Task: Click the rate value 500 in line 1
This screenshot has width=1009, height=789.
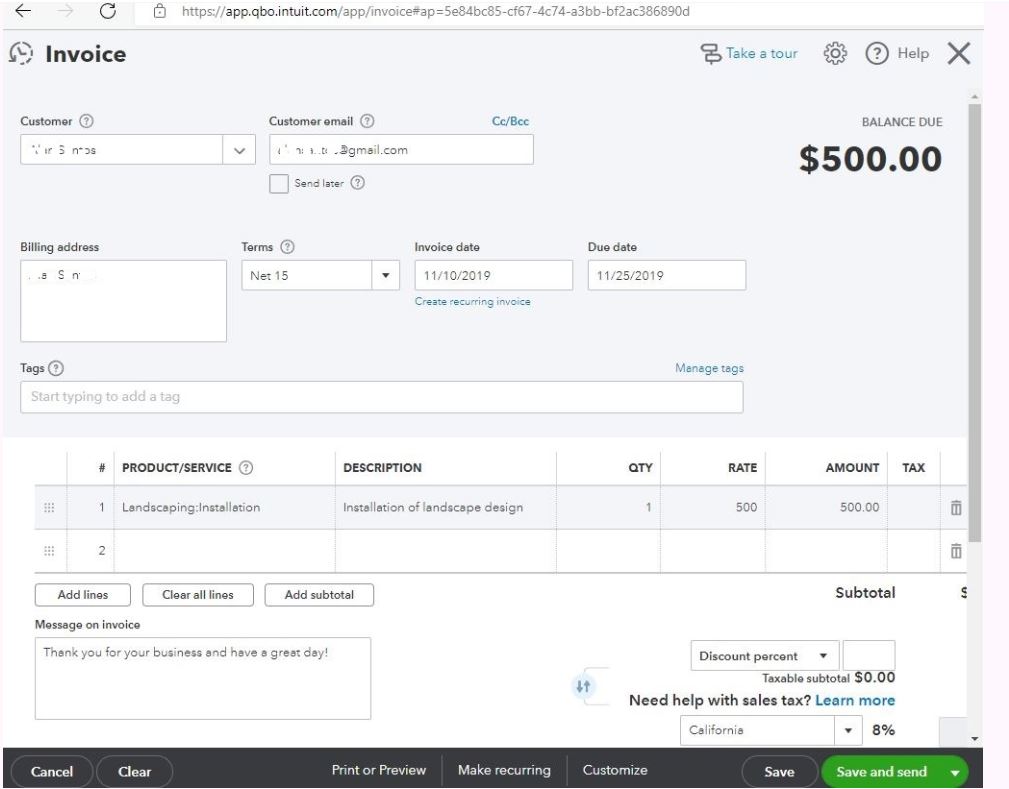Action: point(746,507)
